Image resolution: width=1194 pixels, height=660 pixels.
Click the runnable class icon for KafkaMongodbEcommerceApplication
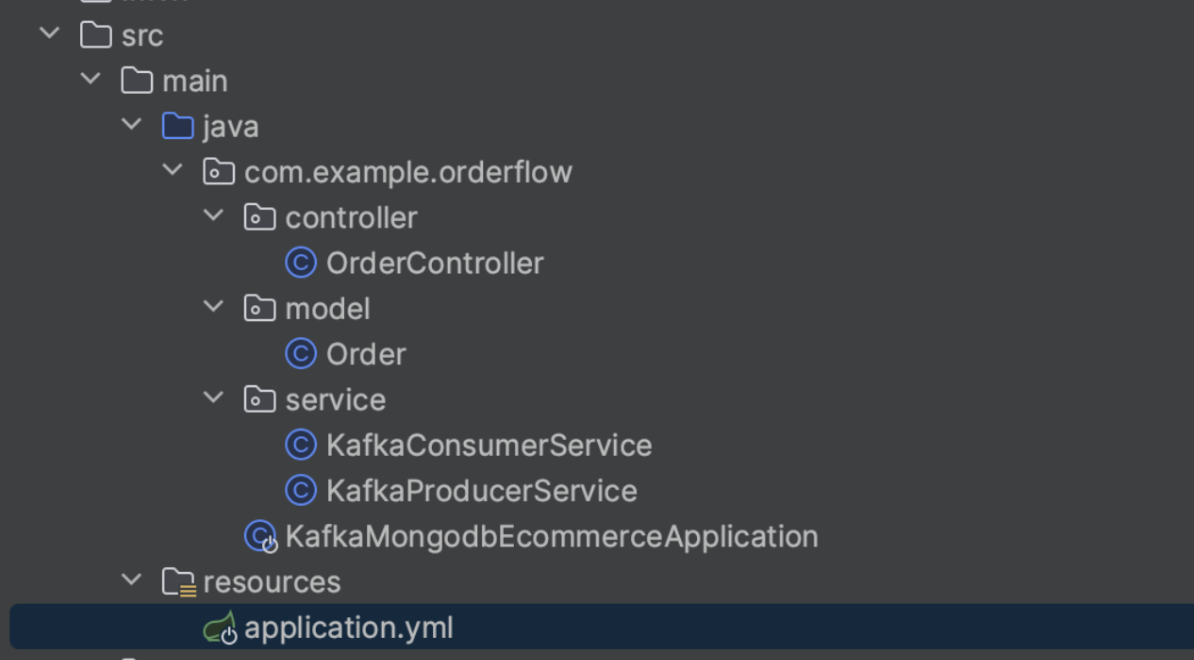(261, 536)
